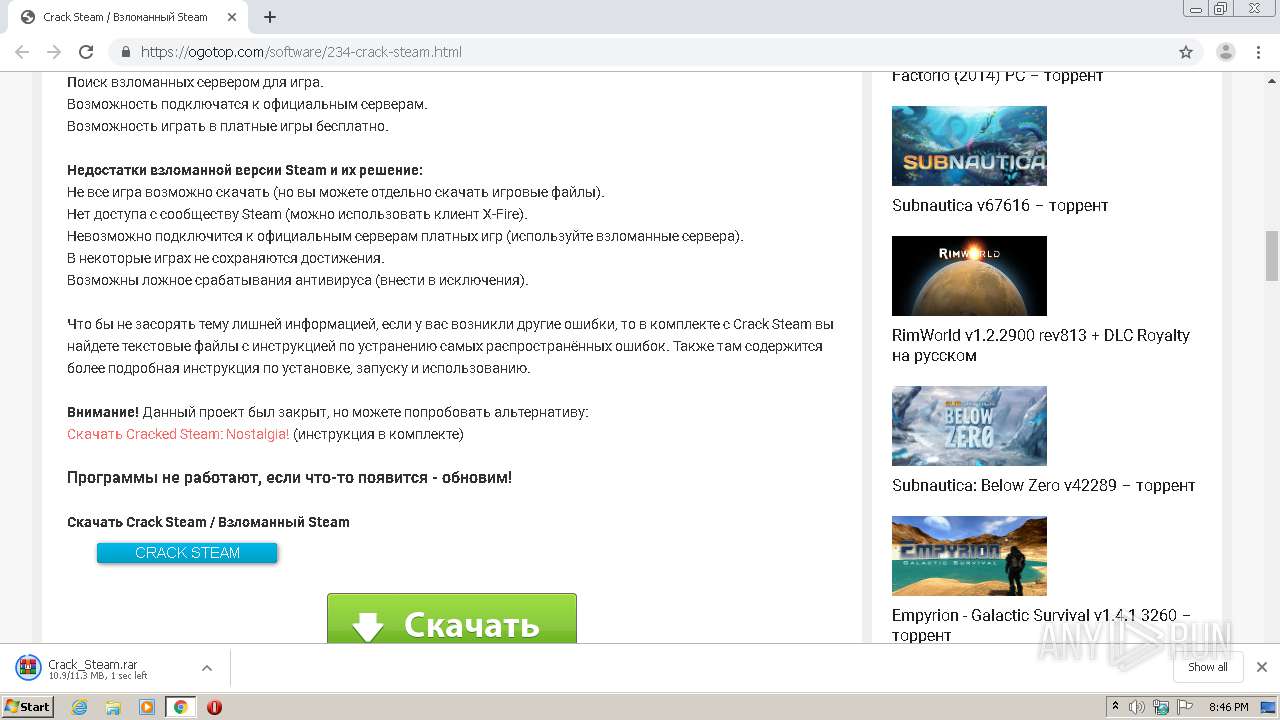
Task: Open the Скачать Cracked Steam: Nostalgia! link
Action: point(178,434)
